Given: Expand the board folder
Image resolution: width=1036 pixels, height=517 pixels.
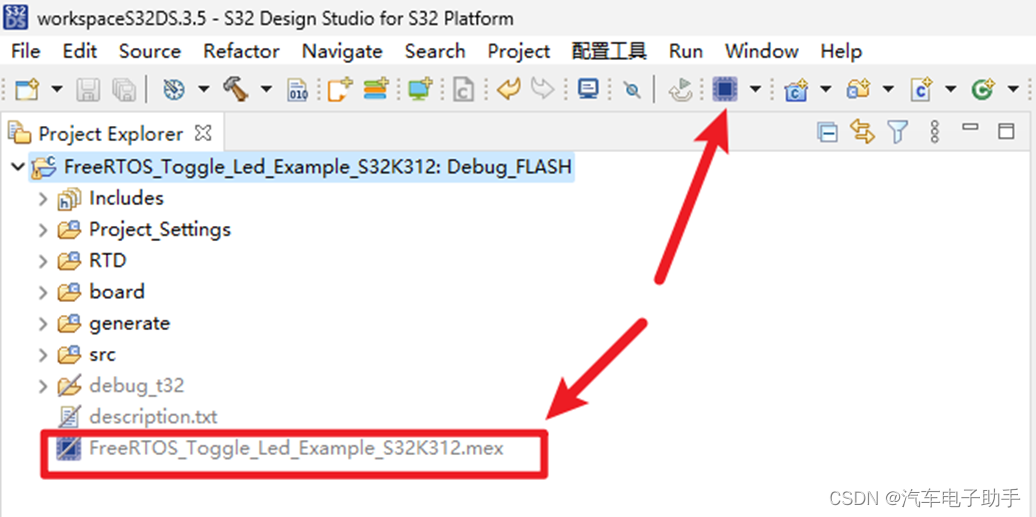Looking at the screenshot, I should click(43, 292).
